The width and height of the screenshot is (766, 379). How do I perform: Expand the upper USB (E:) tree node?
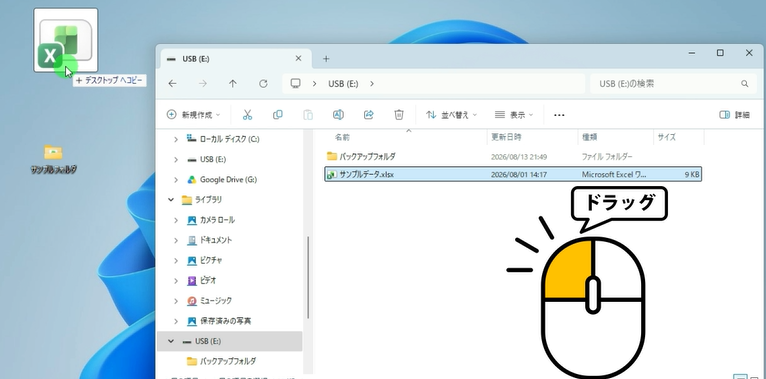click(x=176, y=160)
